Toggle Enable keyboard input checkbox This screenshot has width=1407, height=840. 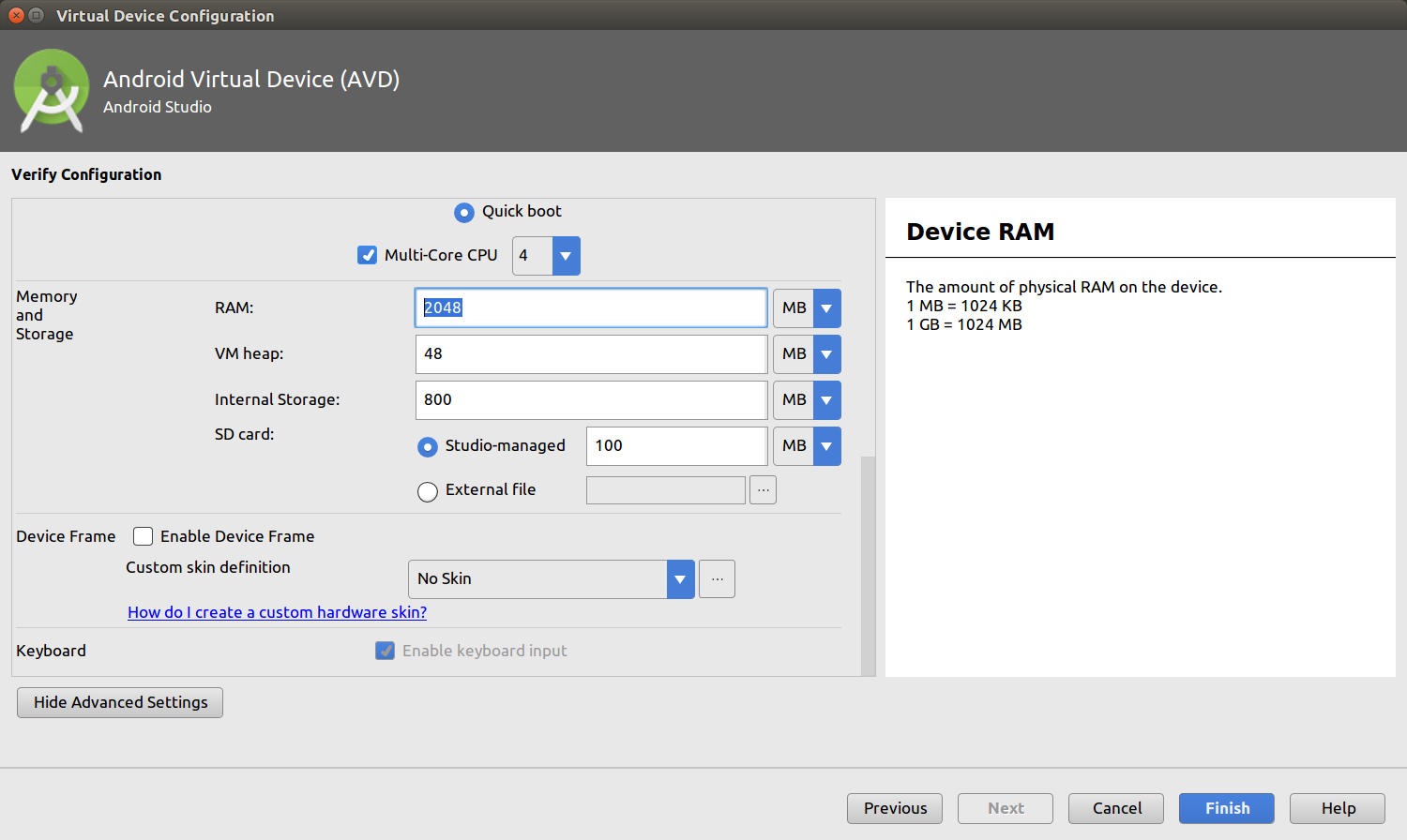pos(385,651)
